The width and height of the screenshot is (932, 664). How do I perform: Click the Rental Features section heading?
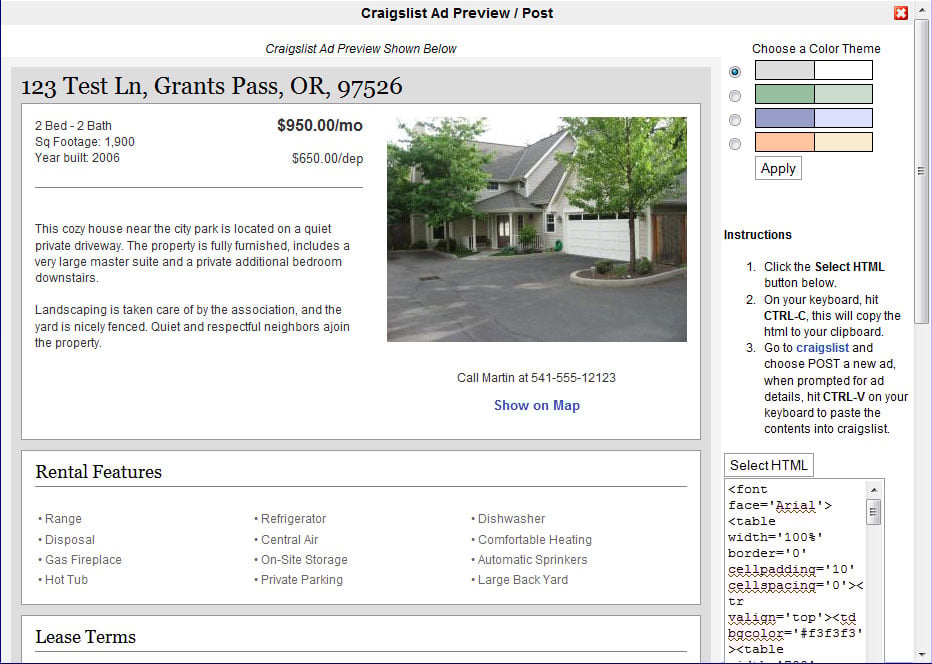(98, 472)
